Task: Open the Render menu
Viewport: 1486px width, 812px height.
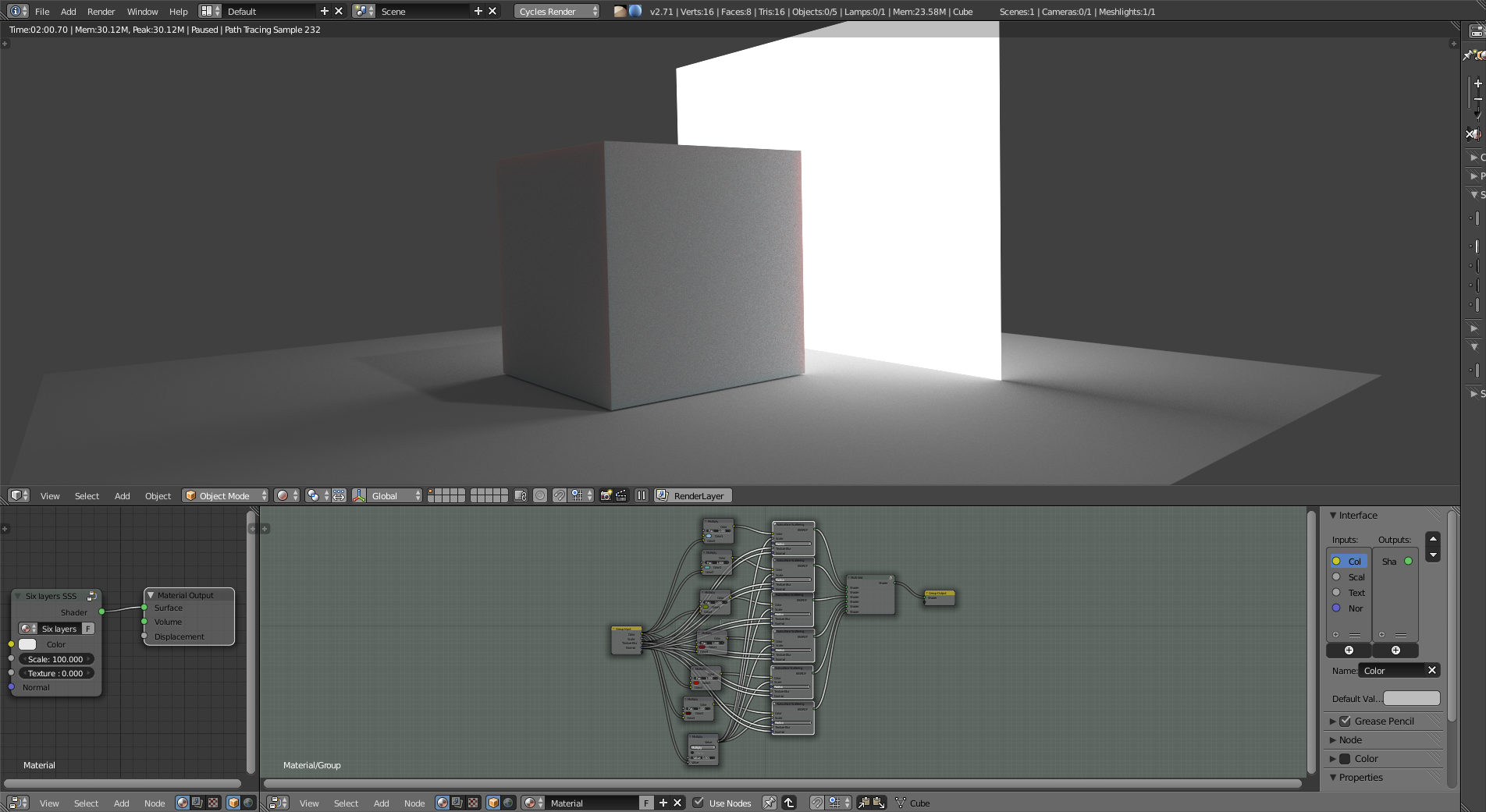Action: coord(101,11)
